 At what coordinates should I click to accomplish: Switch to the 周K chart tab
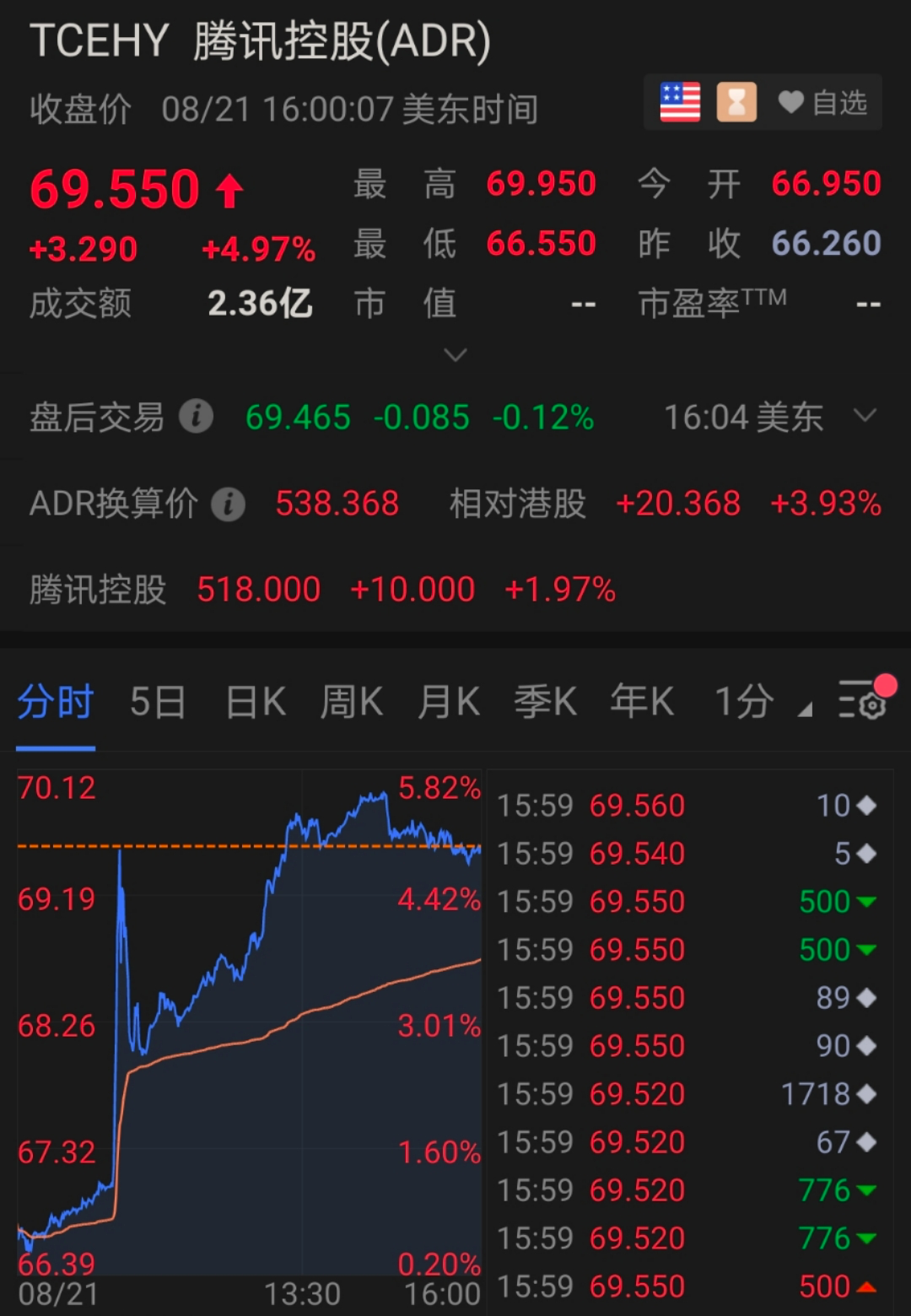pyautogui.click(x=352, y=702)
